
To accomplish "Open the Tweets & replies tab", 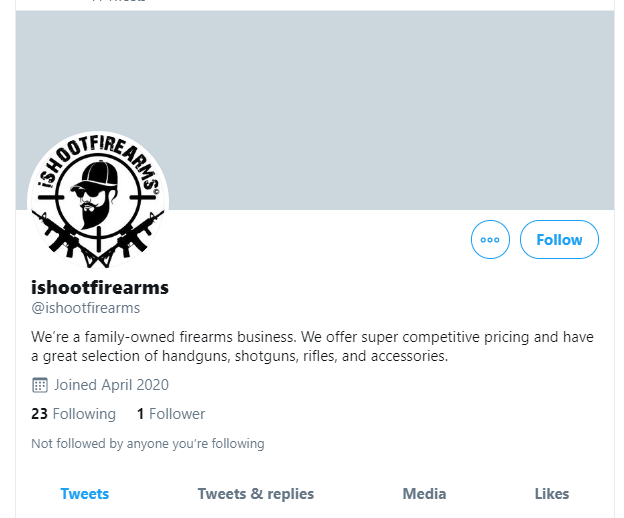I will point(256,494).
